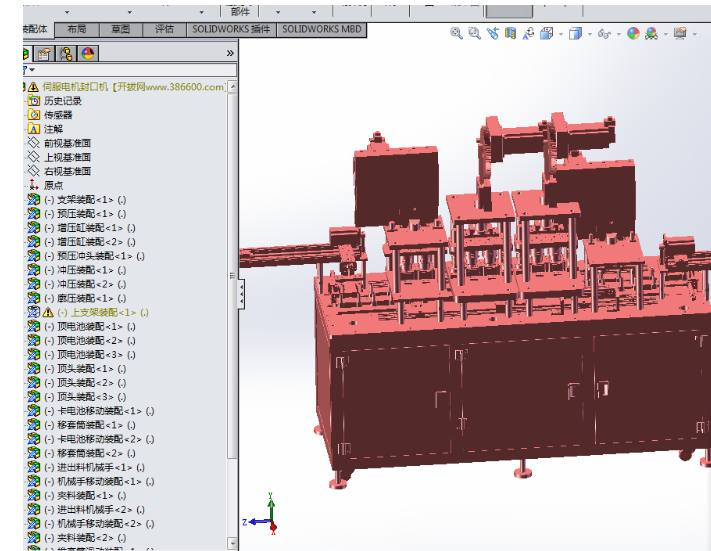Click the Zoom to Fit icon
711x551 pixels.
coord(457,33)
